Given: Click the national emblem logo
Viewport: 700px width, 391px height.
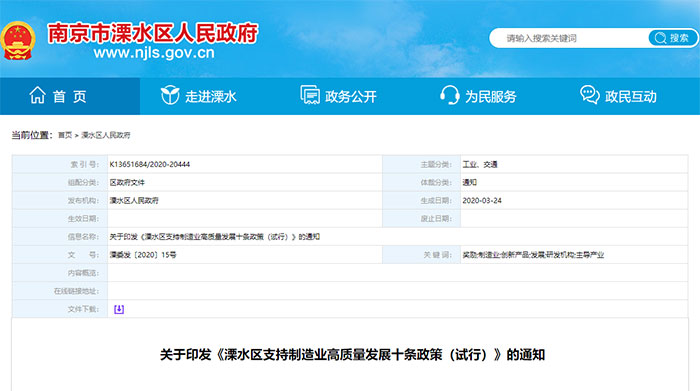Looking at the screenshot, I should [x=17, y=41].
